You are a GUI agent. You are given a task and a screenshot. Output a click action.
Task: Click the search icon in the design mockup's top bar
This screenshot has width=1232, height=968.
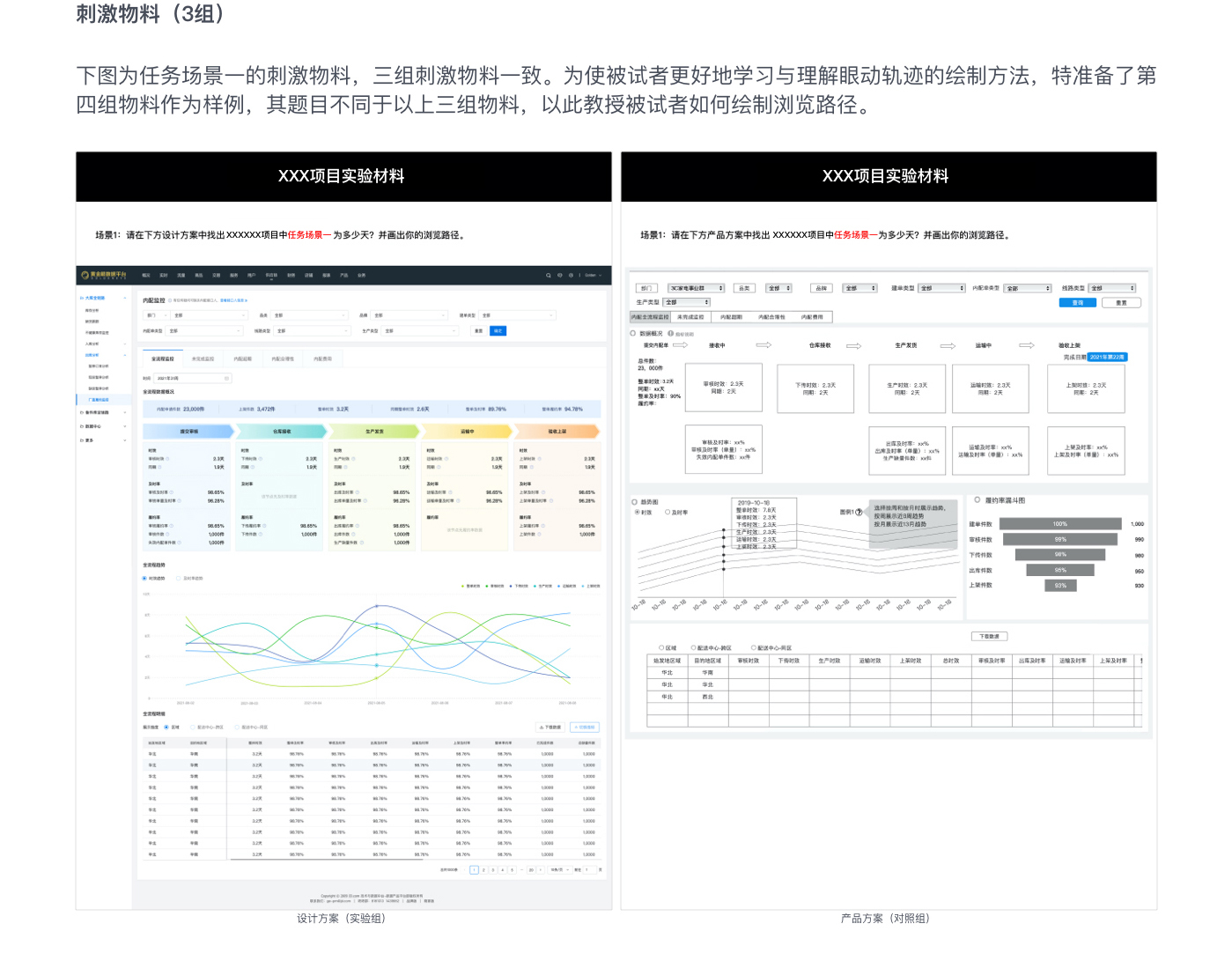(549, 276)
